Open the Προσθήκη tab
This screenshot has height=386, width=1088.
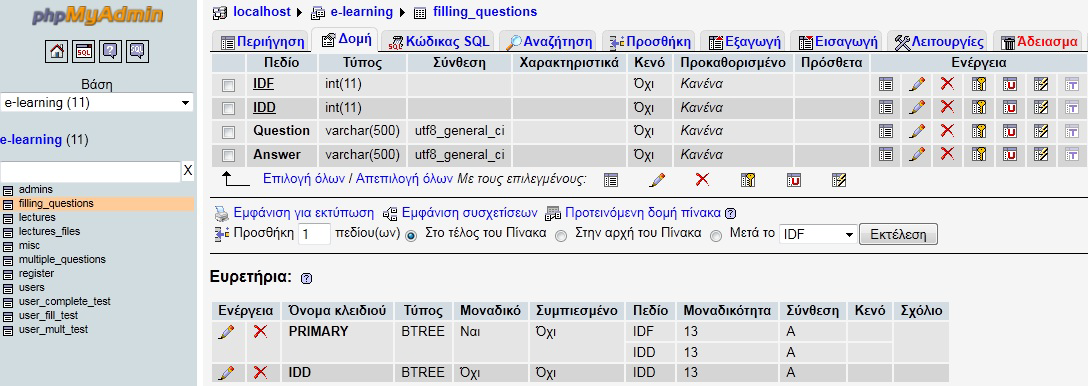click(649, 42)
